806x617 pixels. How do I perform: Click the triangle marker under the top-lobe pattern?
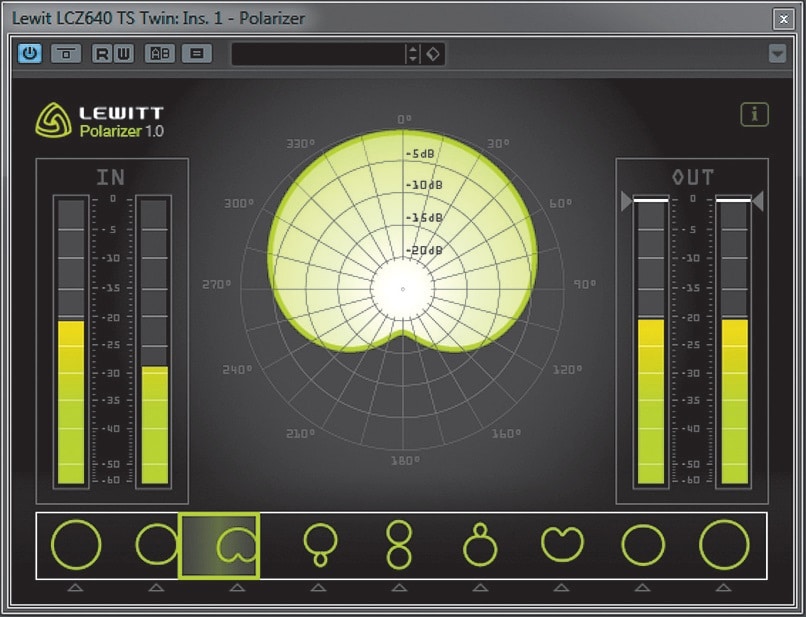click(480, 587)
